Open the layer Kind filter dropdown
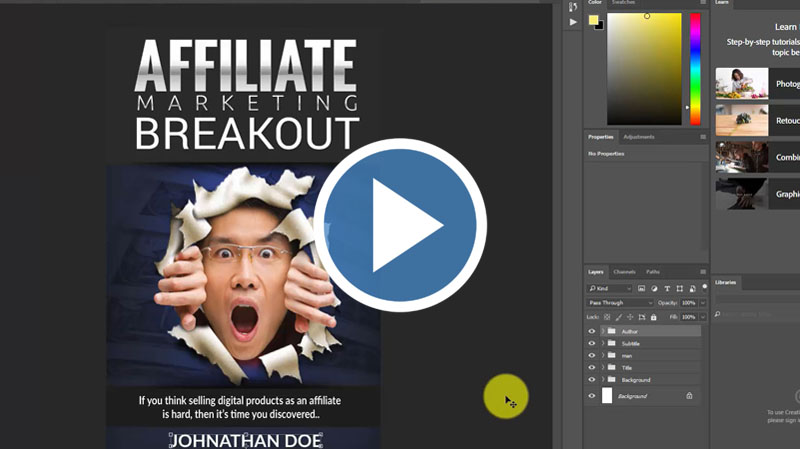 pos(610,288)
